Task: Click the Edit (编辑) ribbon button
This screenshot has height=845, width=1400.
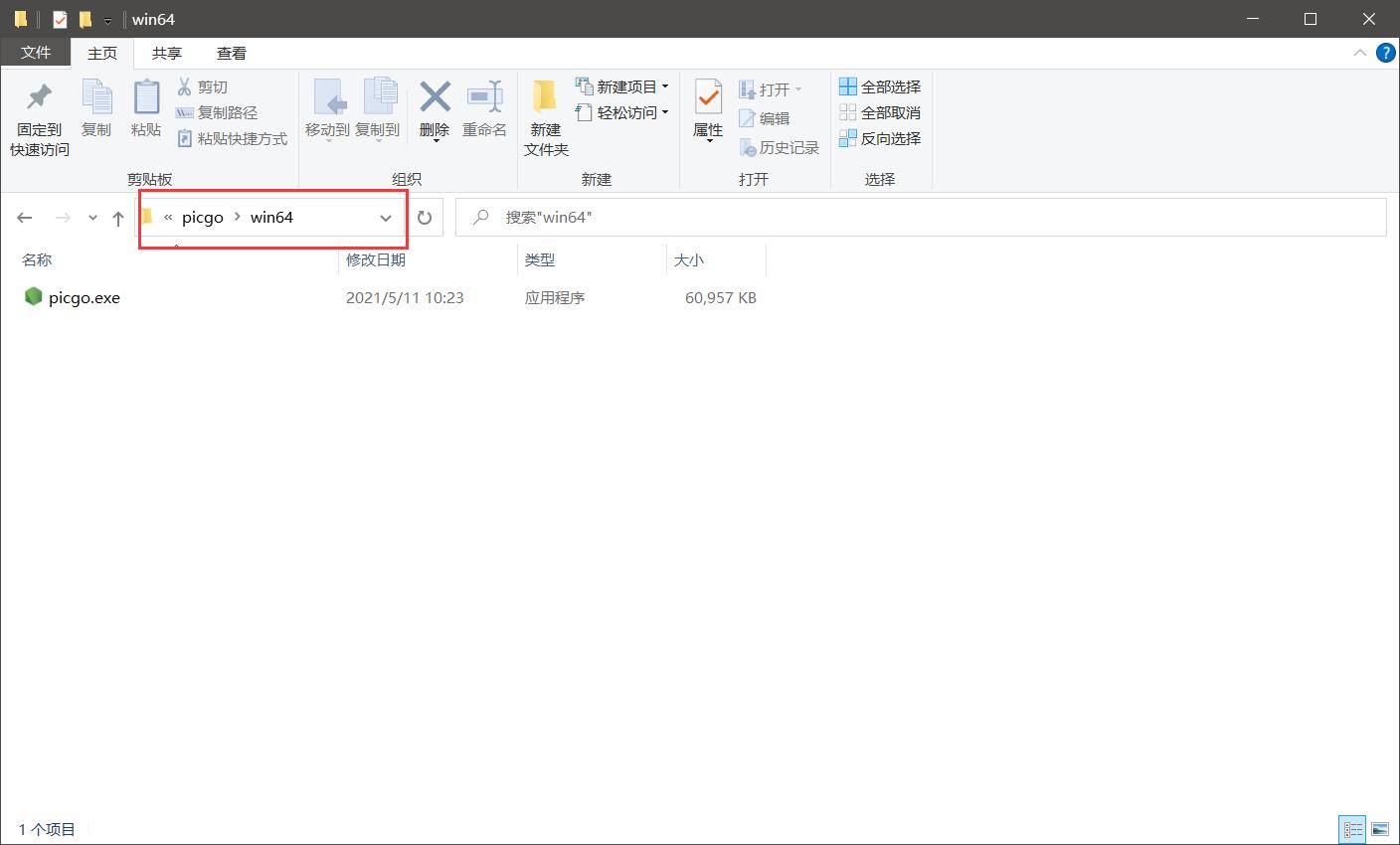Action: pyautogui.click(x=765, y=118)
